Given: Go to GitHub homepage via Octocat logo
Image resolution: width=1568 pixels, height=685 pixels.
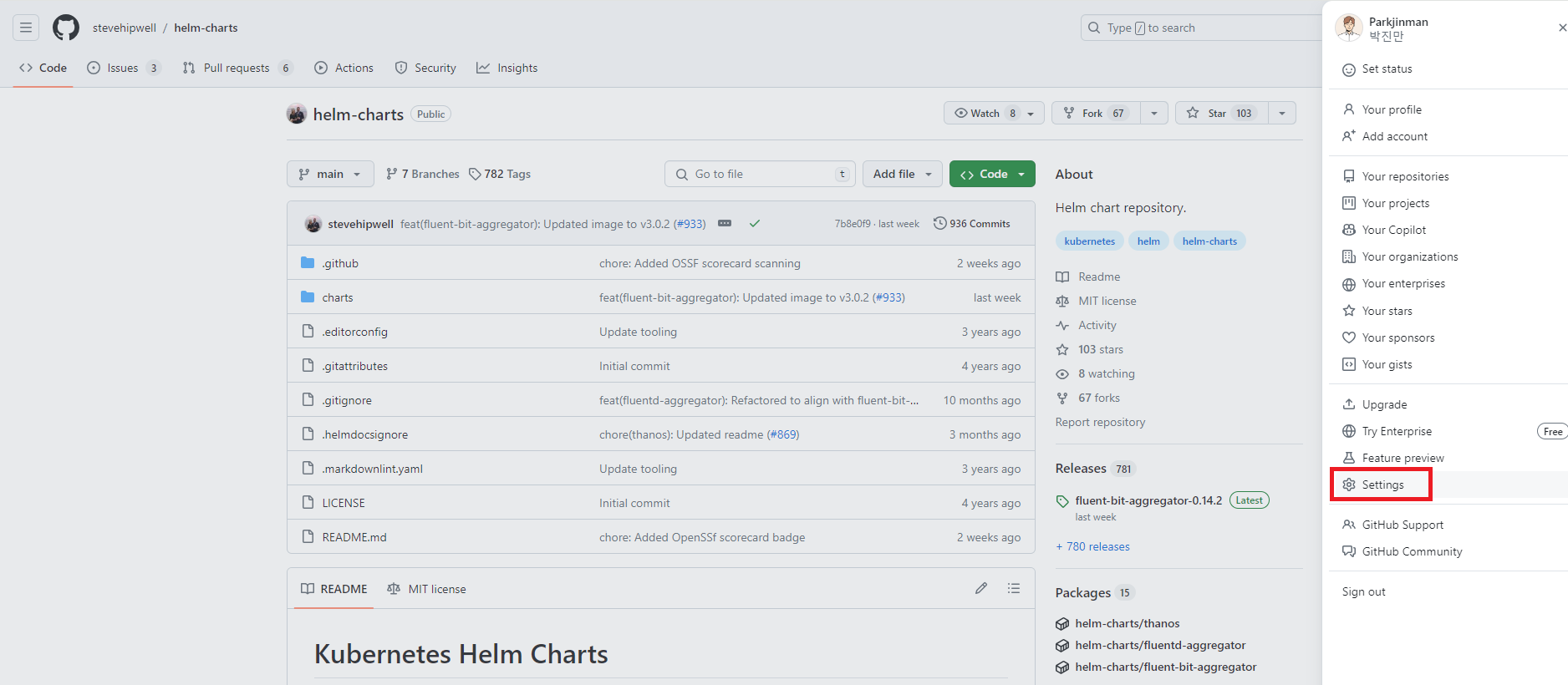Looking at the screenshot, I should tap(66, 28).
